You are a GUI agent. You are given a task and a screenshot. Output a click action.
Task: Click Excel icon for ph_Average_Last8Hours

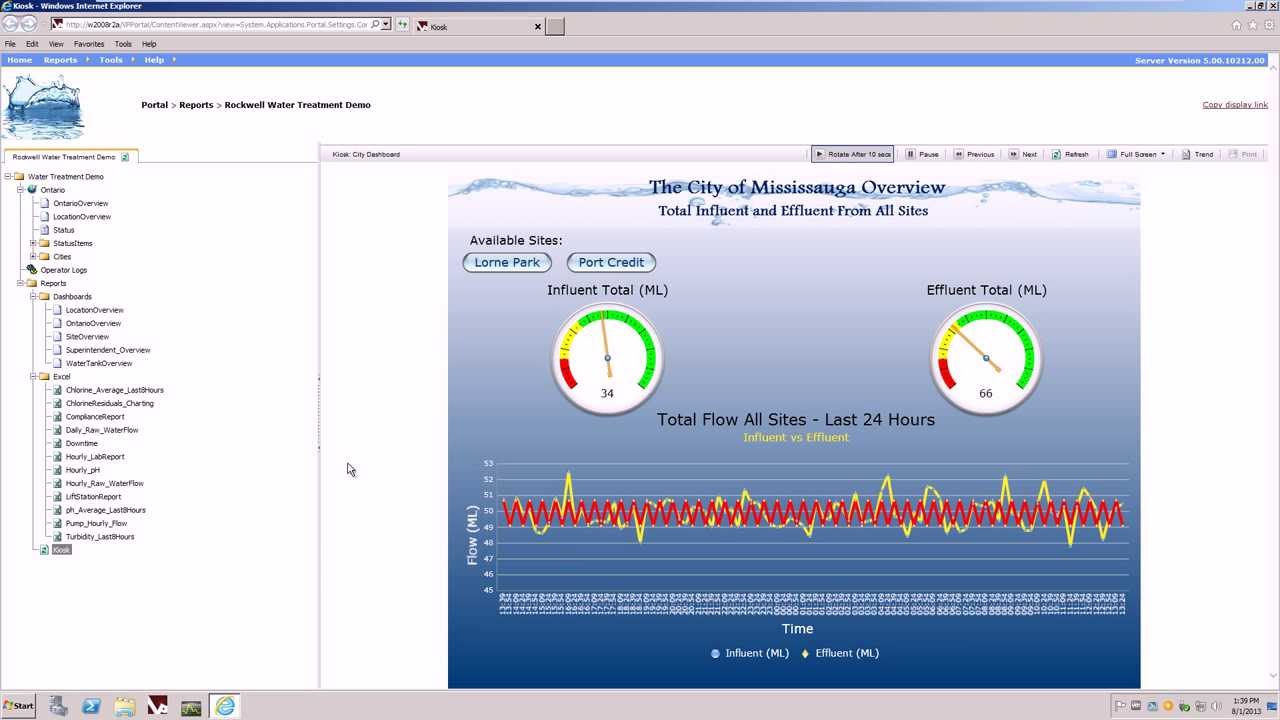pyautogui.click(x=57, y=510)
